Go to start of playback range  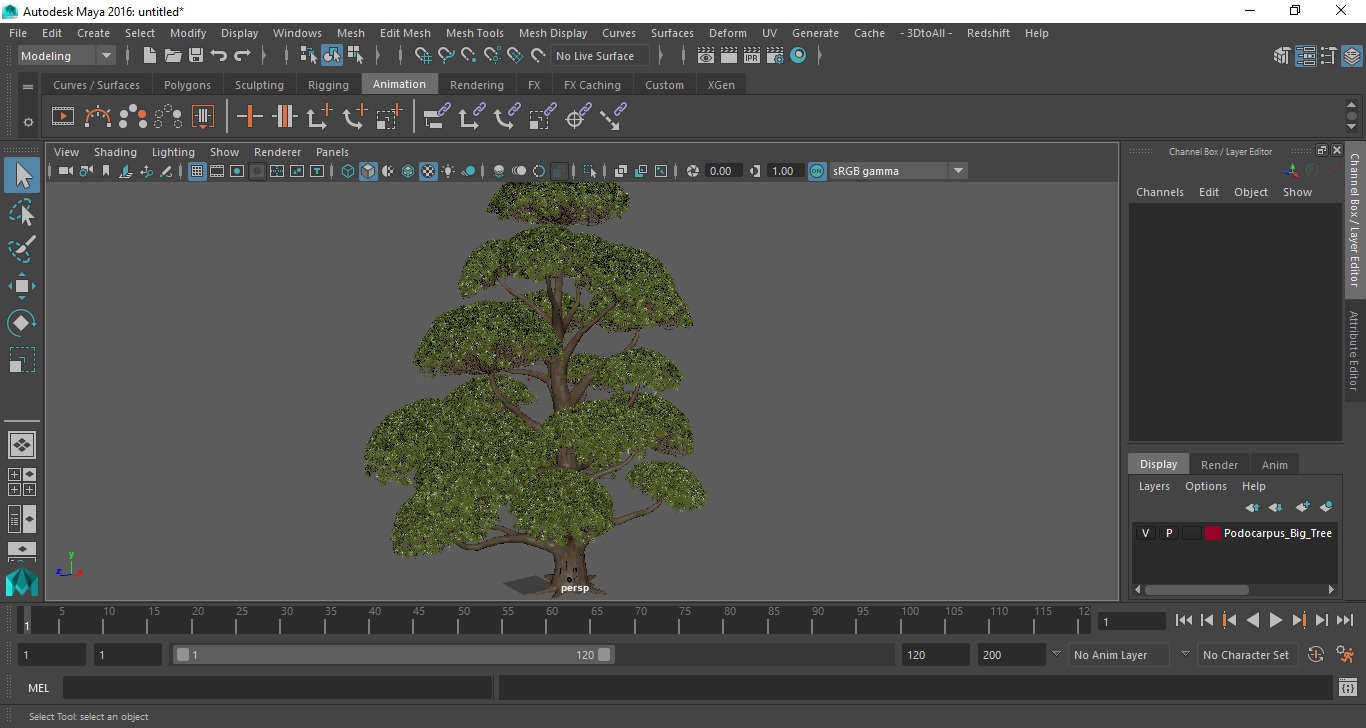1184,620
